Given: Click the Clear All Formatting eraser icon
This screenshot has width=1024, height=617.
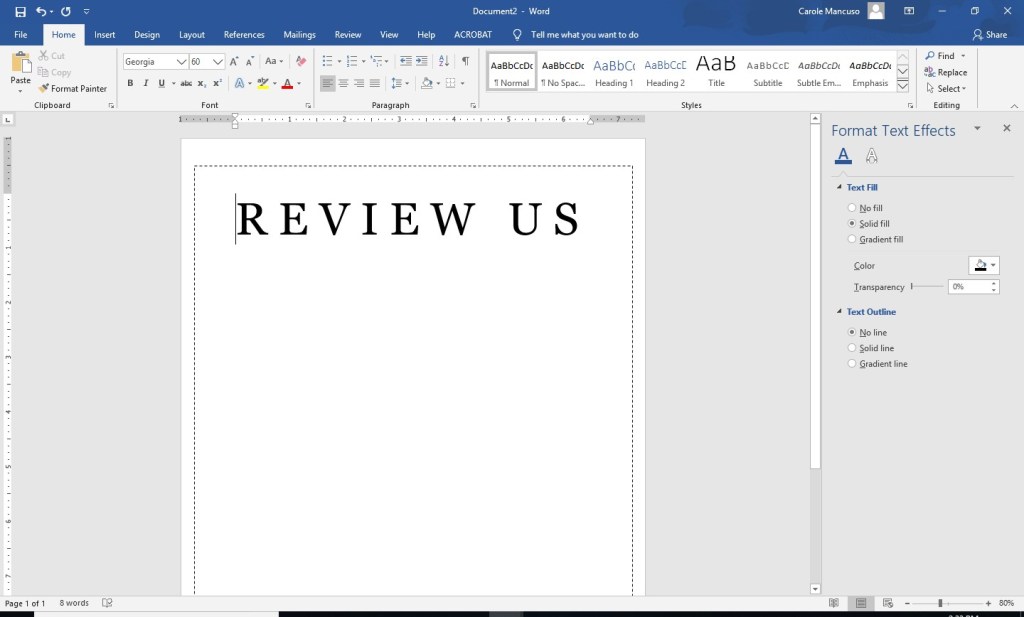Looking at the screenshot, I should pyautogui.click(x=301, y=61).
